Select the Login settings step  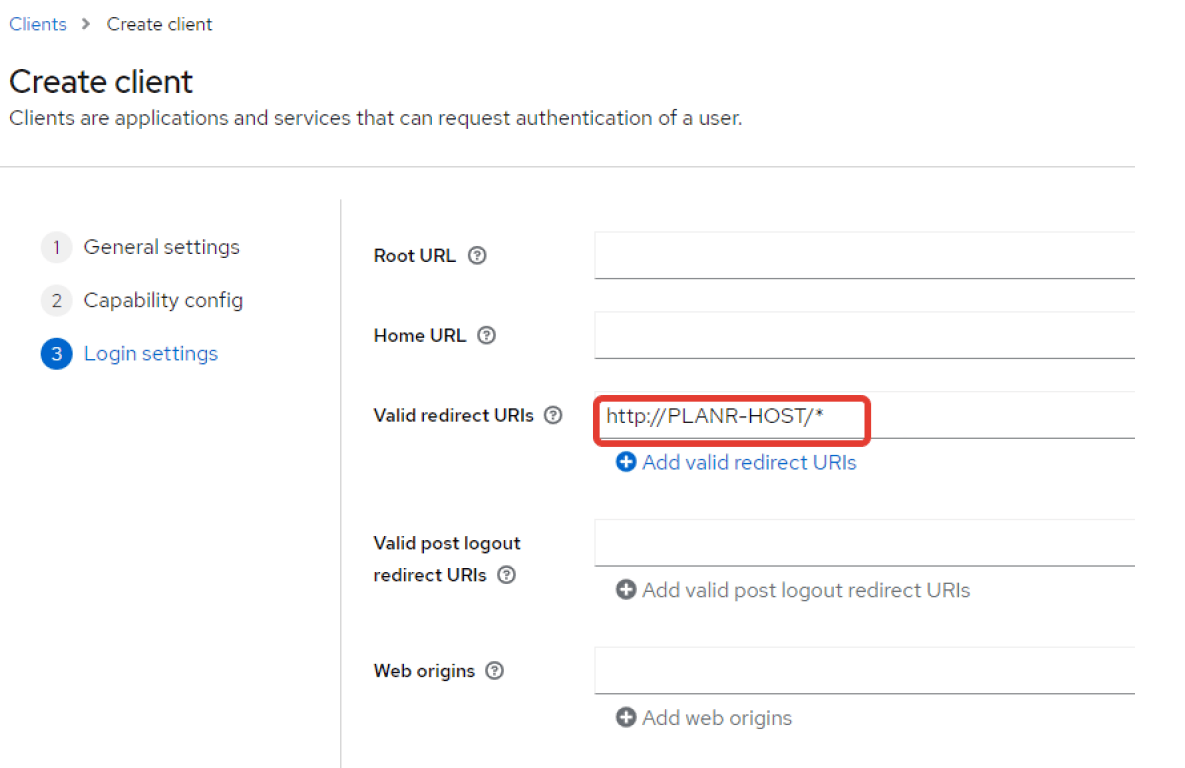150,354
